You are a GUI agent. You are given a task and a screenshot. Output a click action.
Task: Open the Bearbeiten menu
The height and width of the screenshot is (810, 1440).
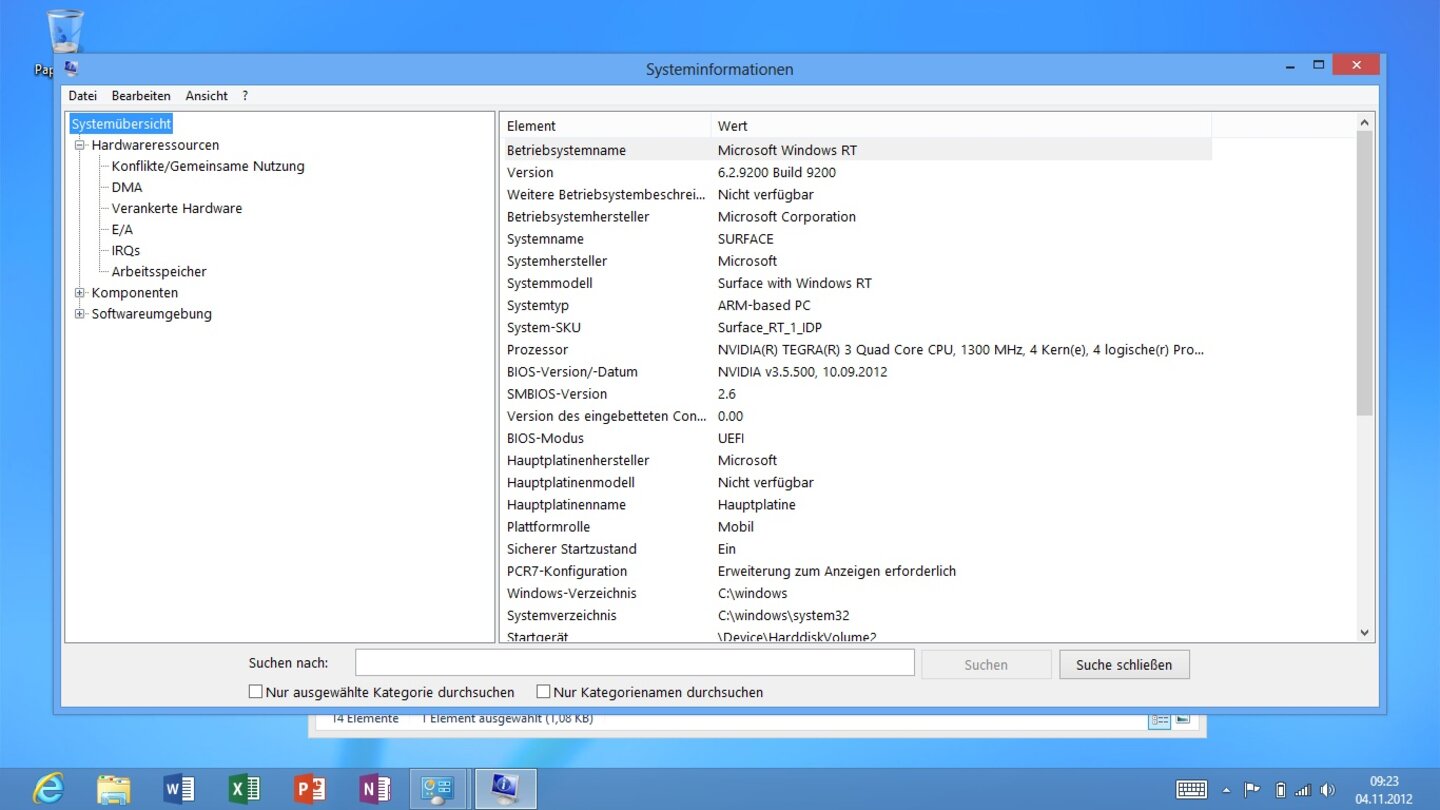[141, 96]
